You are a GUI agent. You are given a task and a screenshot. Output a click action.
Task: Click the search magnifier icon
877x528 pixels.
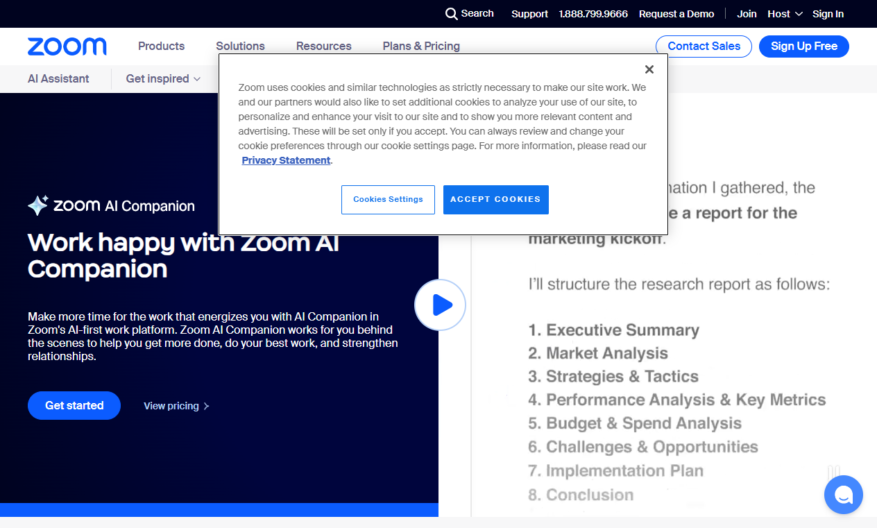[x=451, y=14]
